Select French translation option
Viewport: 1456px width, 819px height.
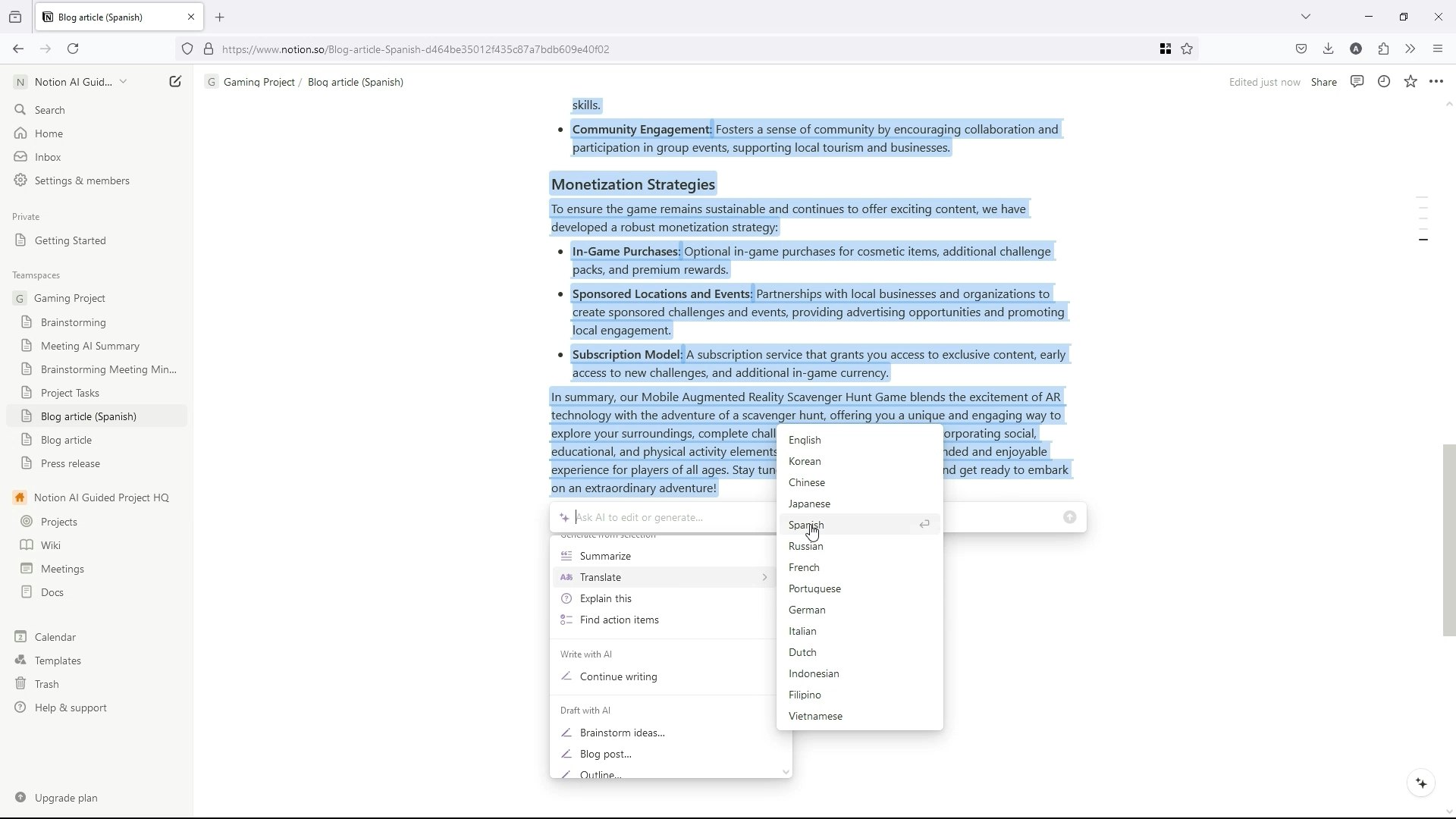click(804, 567)
